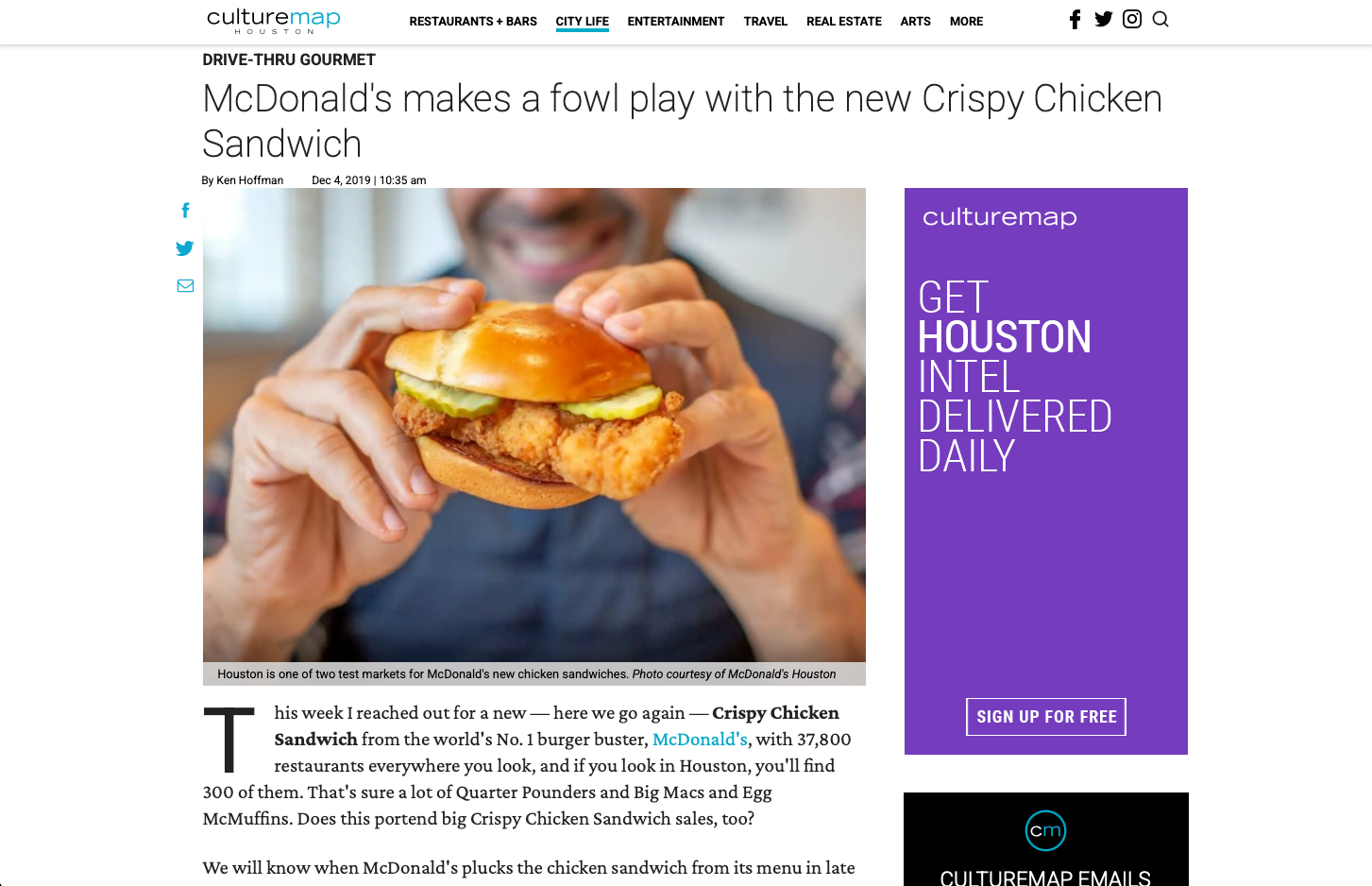Open the CultureMap Facebook page in header

pyautogui.click(x=1075, y=19)
